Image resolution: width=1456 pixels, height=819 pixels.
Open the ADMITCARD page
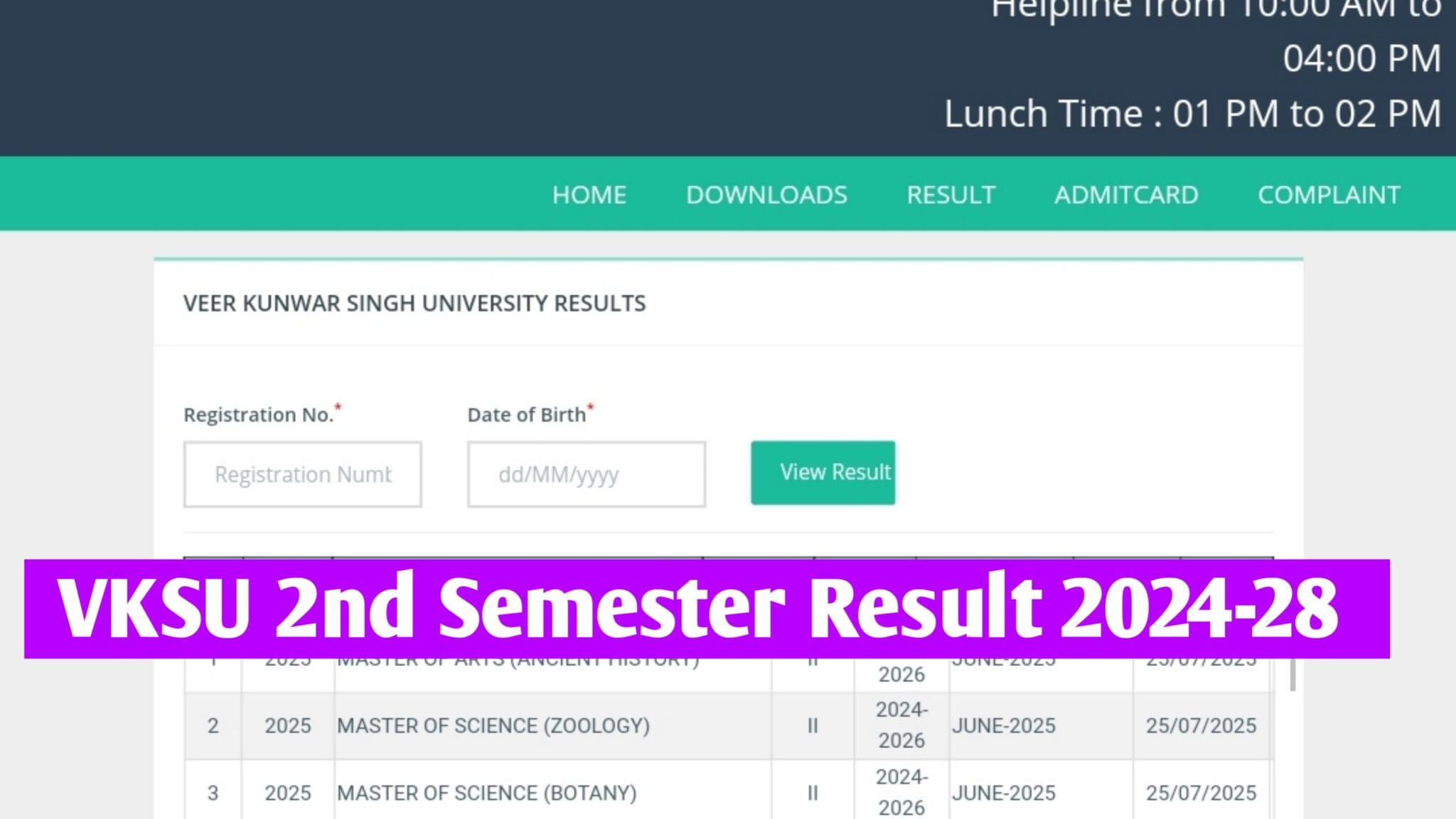point(1125,194)
